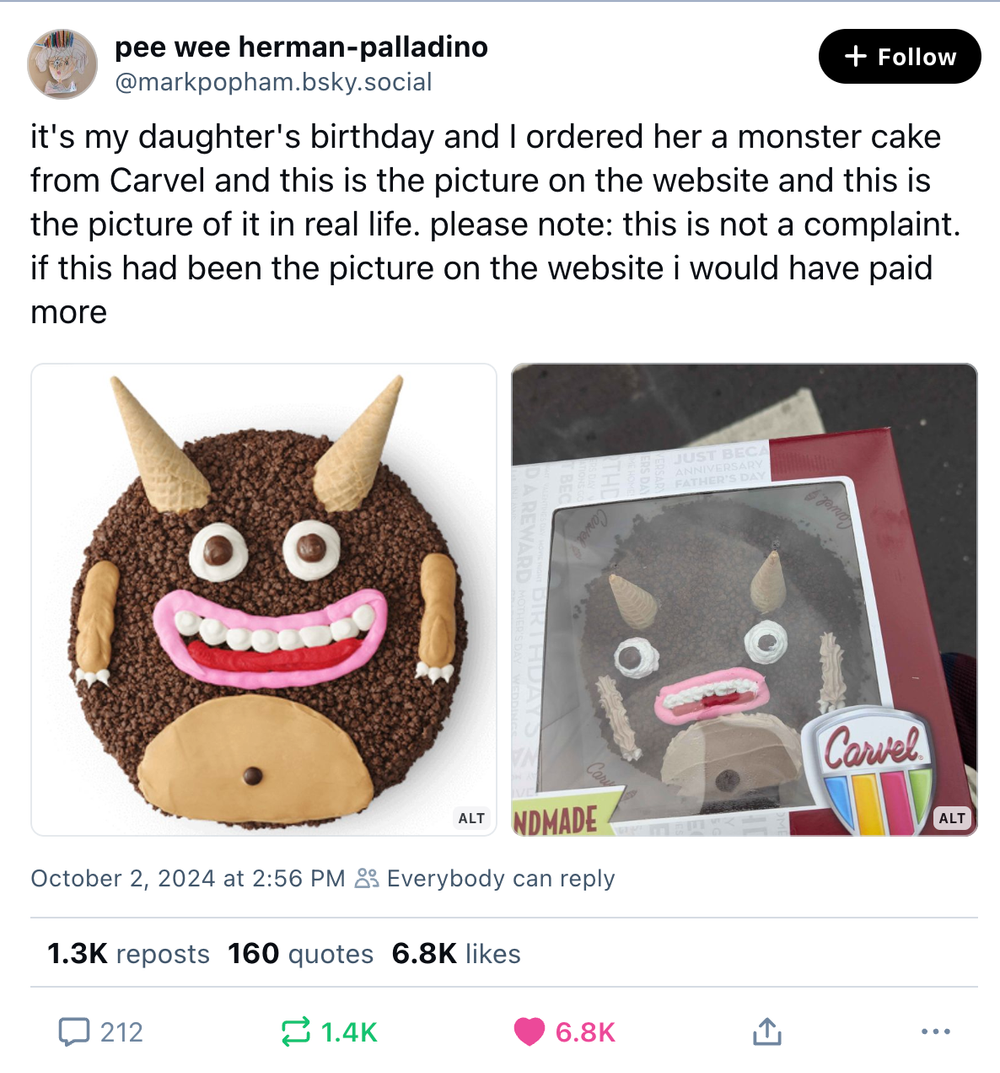The height and width of the screenshot is (1073, 1000).
Task: Click the repost arrows icon
Action: point(295,1031)
